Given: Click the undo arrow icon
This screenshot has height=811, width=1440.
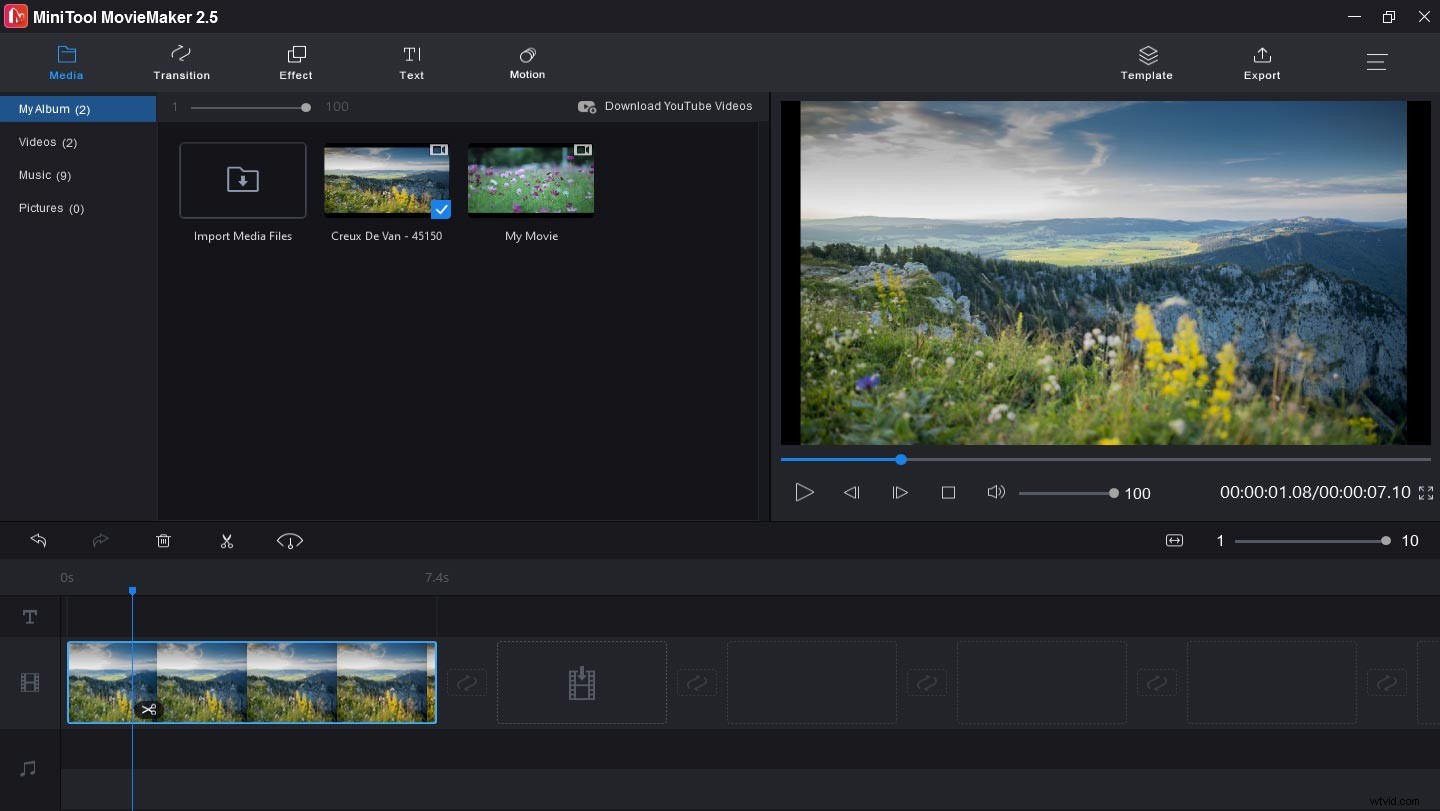Looking at the screenshot, I should tap(38, 541).
